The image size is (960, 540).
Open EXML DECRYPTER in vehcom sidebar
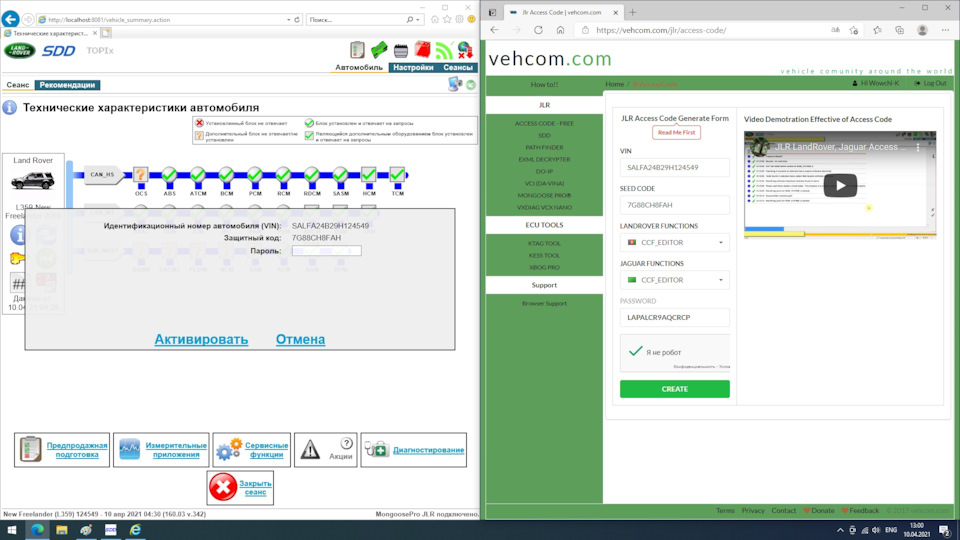click(x=544, y=159)
